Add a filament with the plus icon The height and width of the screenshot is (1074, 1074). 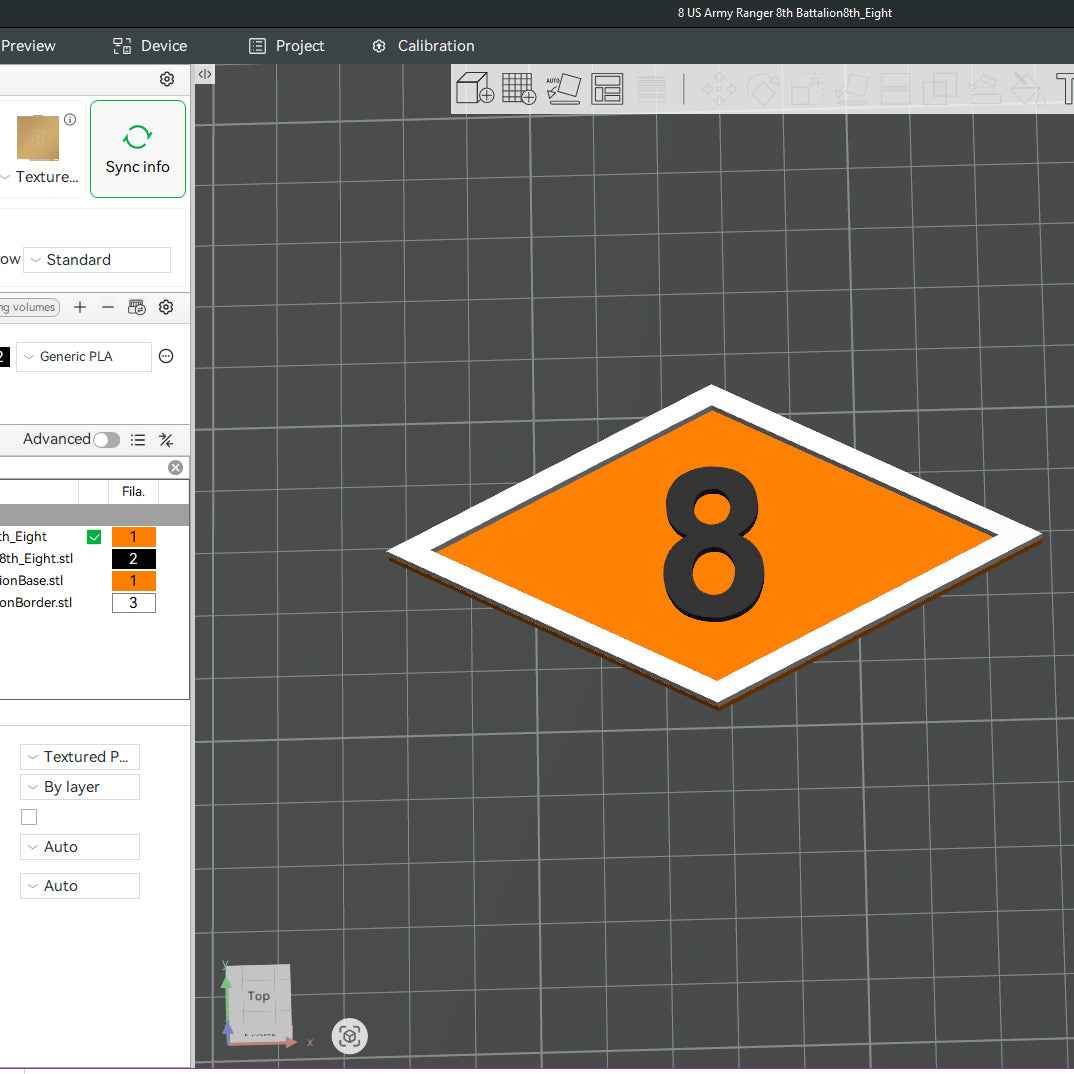click(80, 307)
